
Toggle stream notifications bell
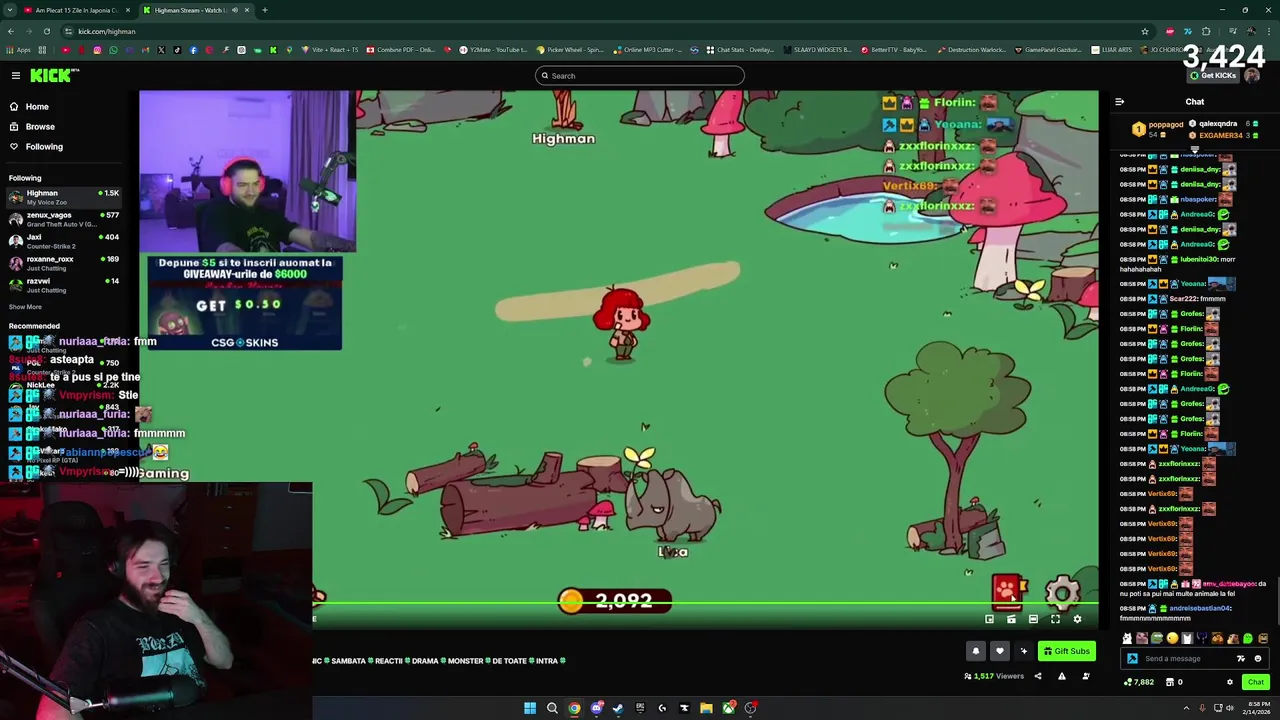click(976, 652)
